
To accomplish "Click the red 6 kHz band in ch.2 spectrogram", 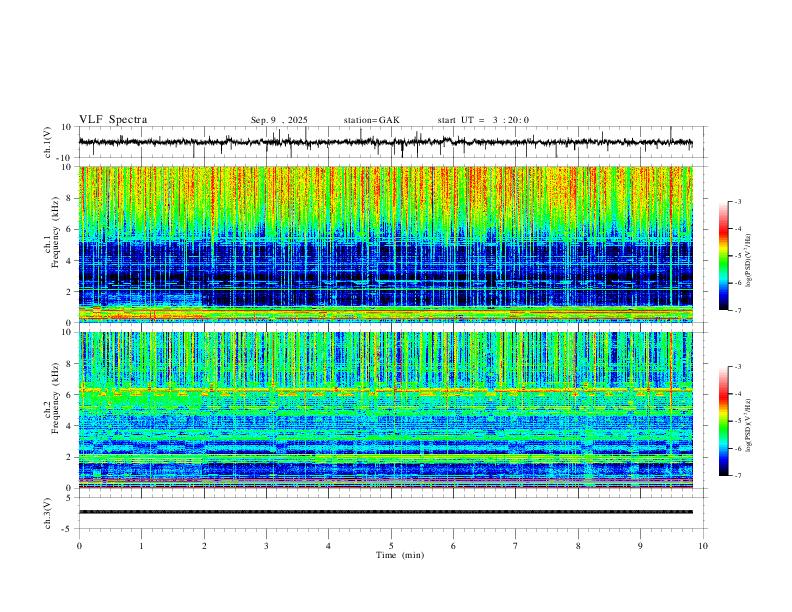I will pos(386,390).
